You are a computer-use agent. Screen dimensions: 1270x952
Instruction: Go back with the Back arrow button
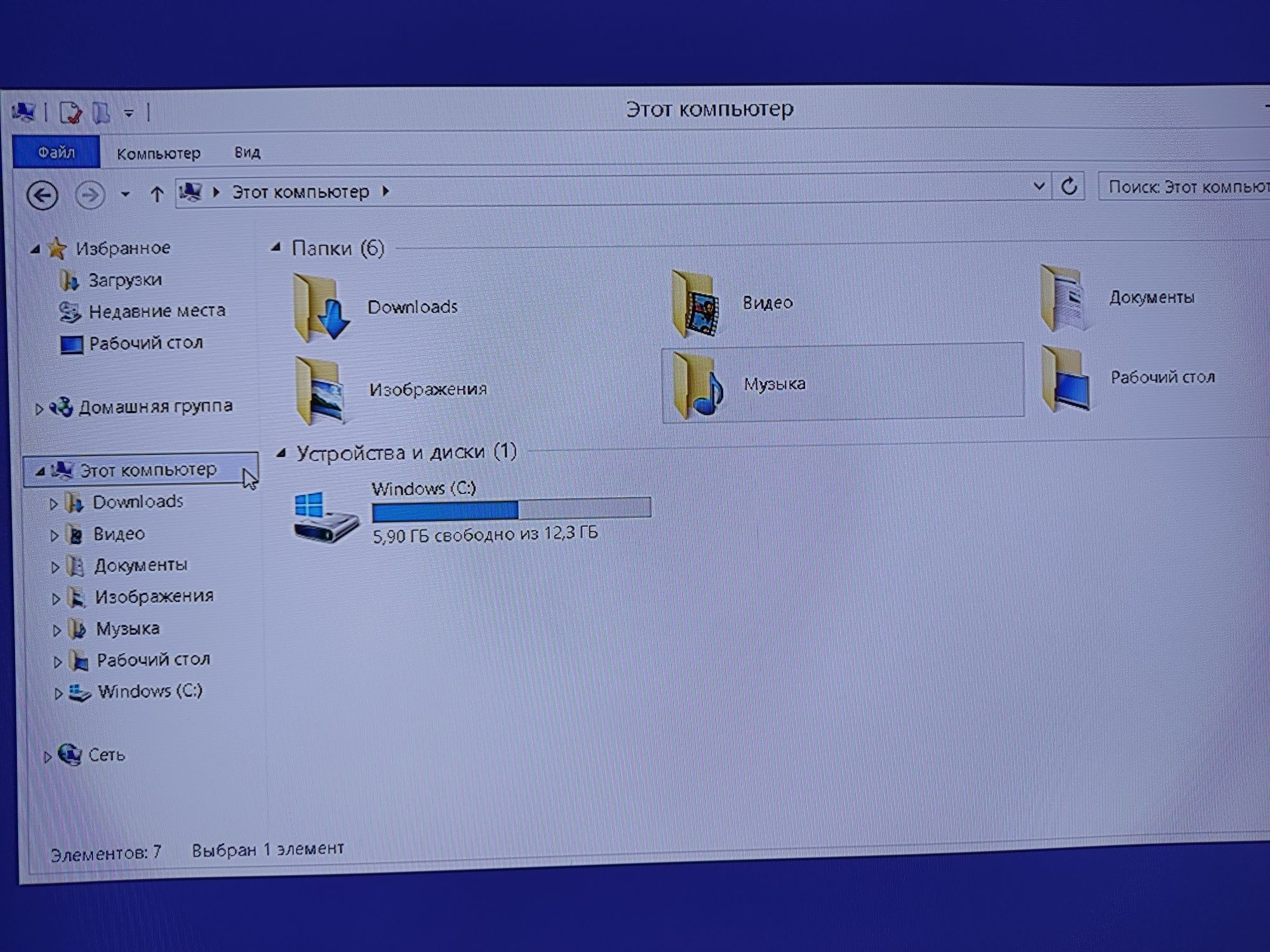tap(43, 195)
